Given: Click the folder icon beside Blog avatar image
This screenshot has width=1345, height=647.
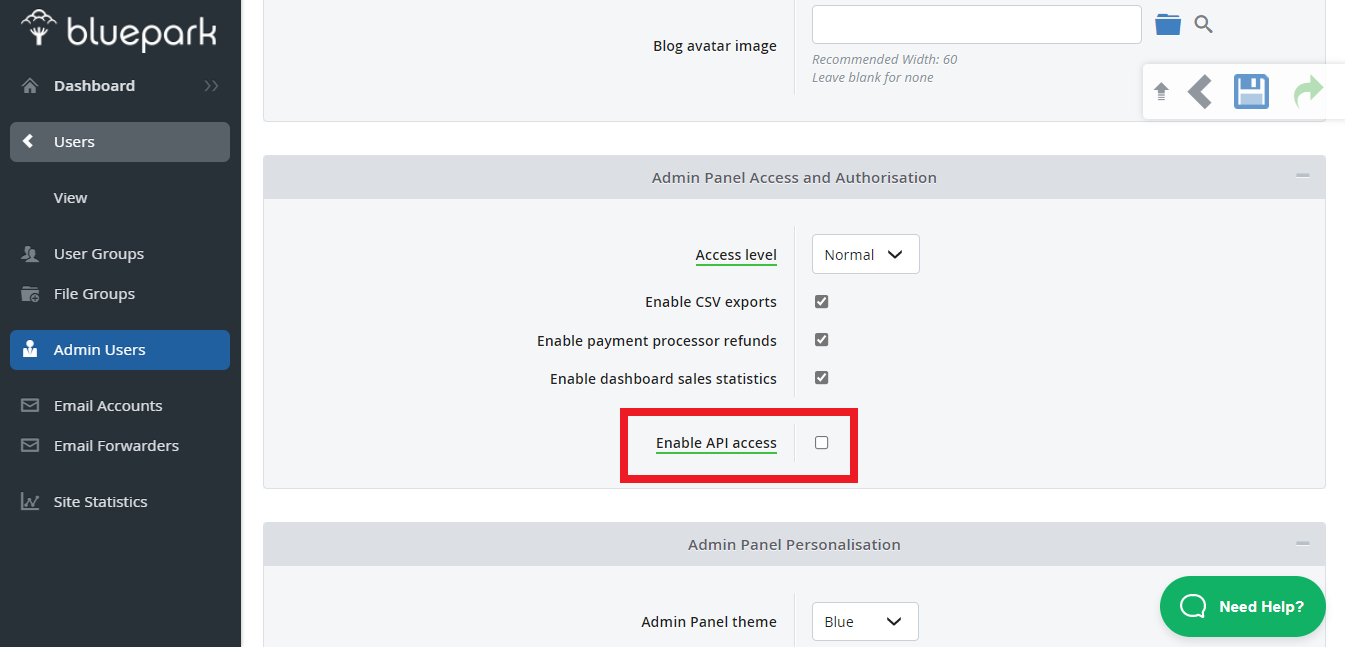Looking at the screenshot, I should pyautogui.click(x=1167, y=24).
